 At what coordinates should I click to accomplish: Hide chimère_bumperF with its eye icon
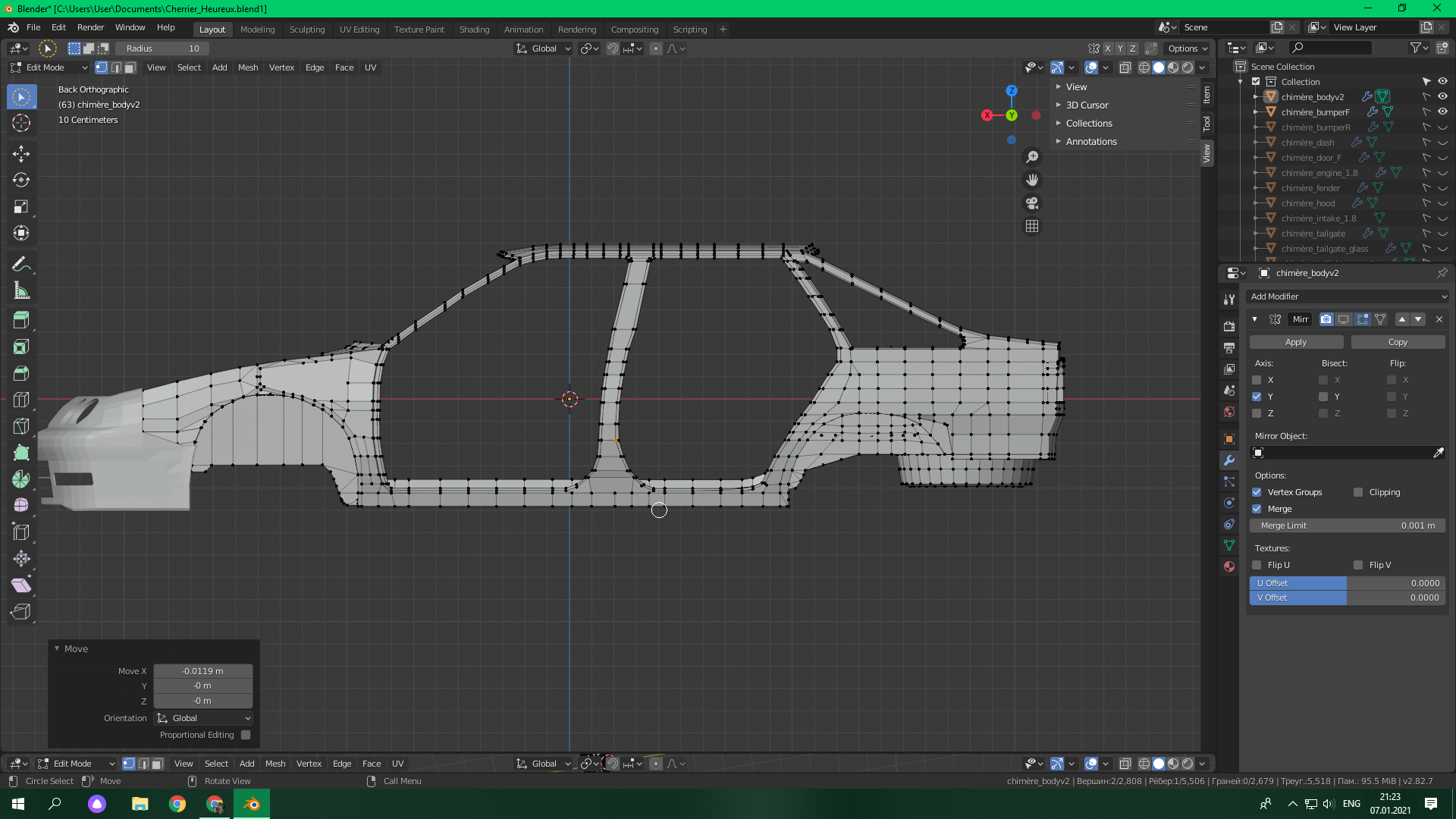(x=1442, y=111)
